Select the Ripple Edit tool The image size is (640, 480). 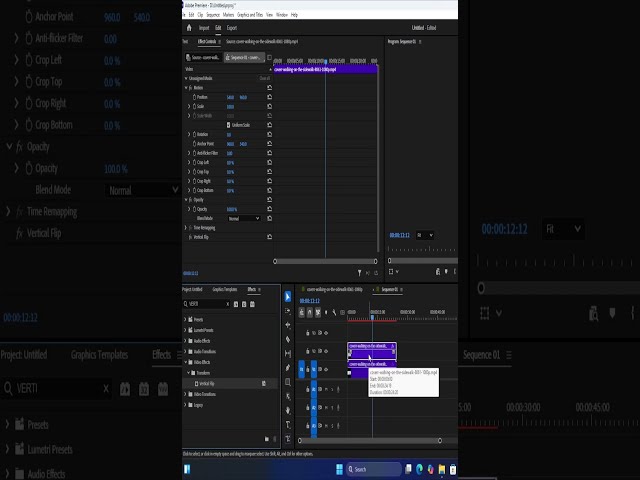click(287, 325)
